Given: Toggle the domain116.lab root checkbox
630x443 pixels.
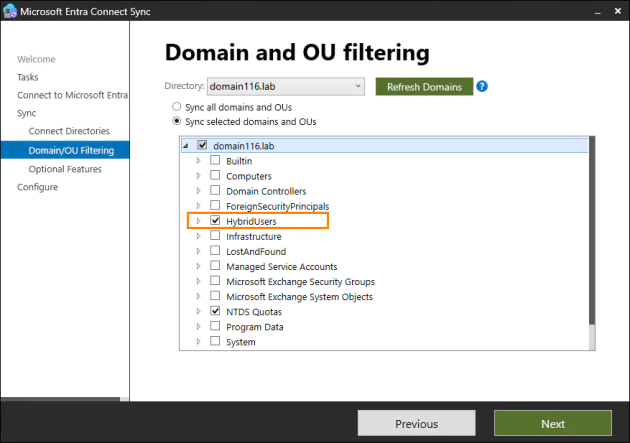Looking at the screenshot, I should pos(202,145).
